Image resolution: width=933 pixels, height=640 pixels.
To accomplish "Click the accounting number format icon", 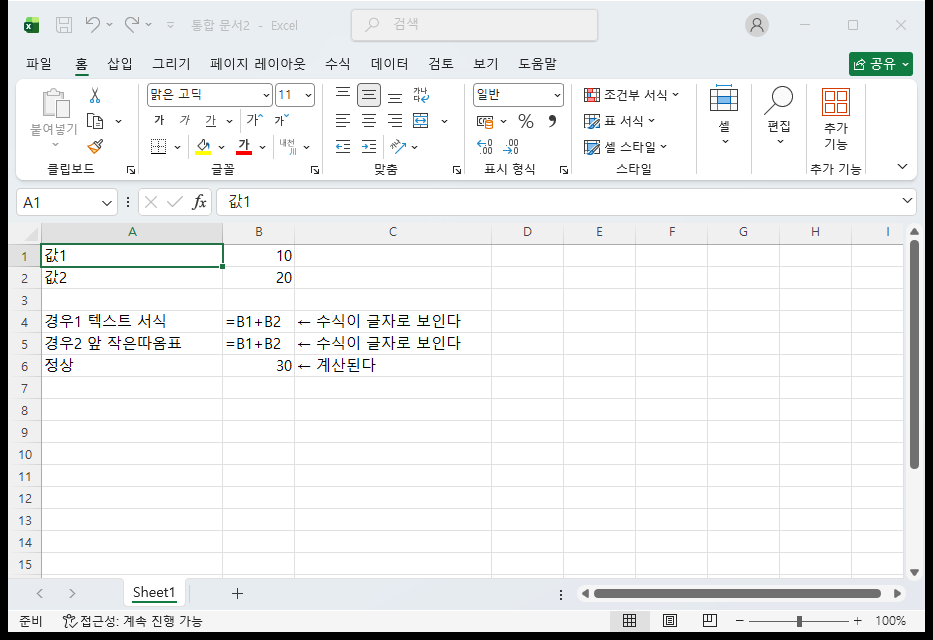I will pyautogui.click(x=485, y=122).
